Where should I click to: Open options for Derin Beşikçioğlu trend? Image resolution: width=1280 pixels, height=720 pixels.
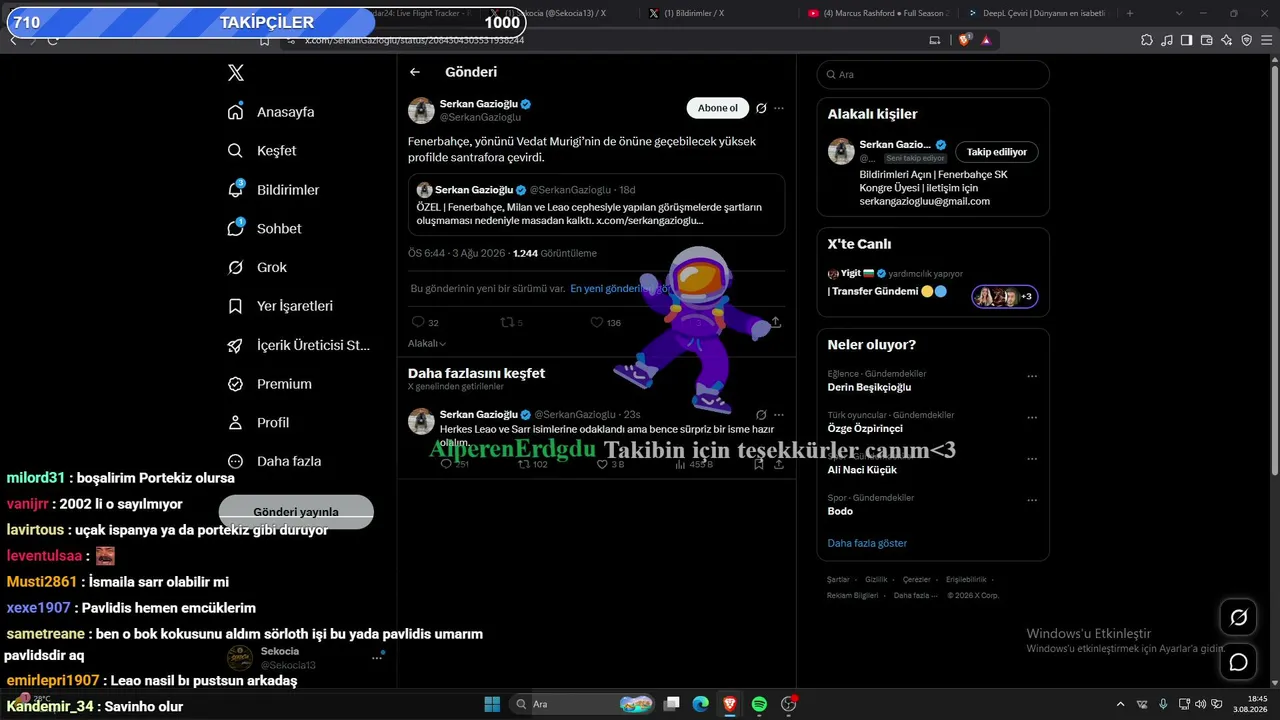(x=1032, y=377)
